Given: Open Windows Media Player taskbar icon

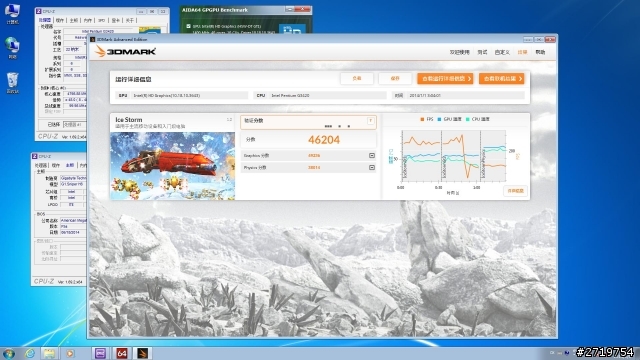Looking at the screenshot, I should click(70, 353).
